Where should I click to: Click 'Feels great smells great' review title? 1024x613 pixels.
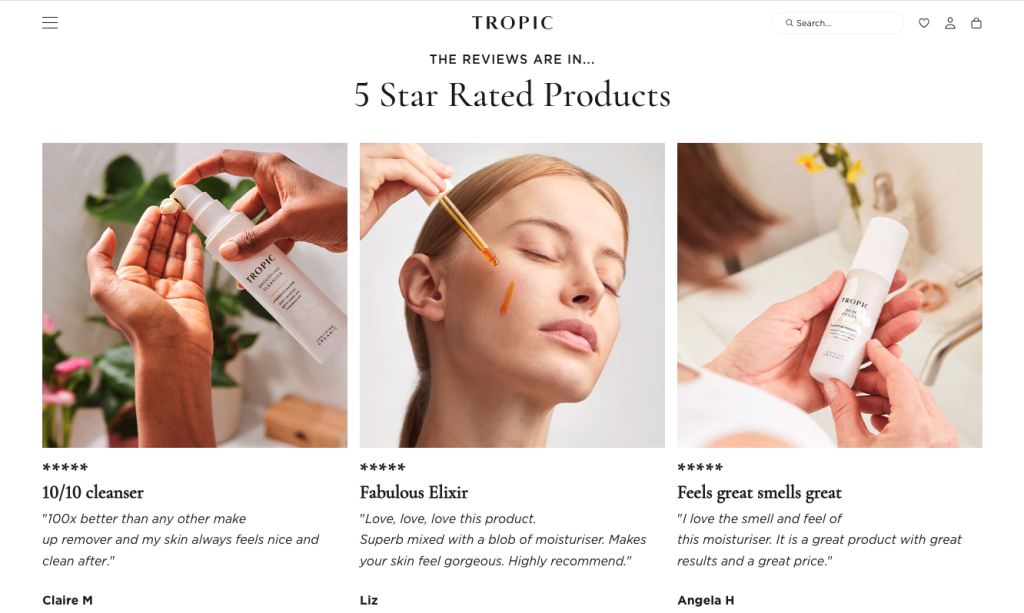click(759, 493)
